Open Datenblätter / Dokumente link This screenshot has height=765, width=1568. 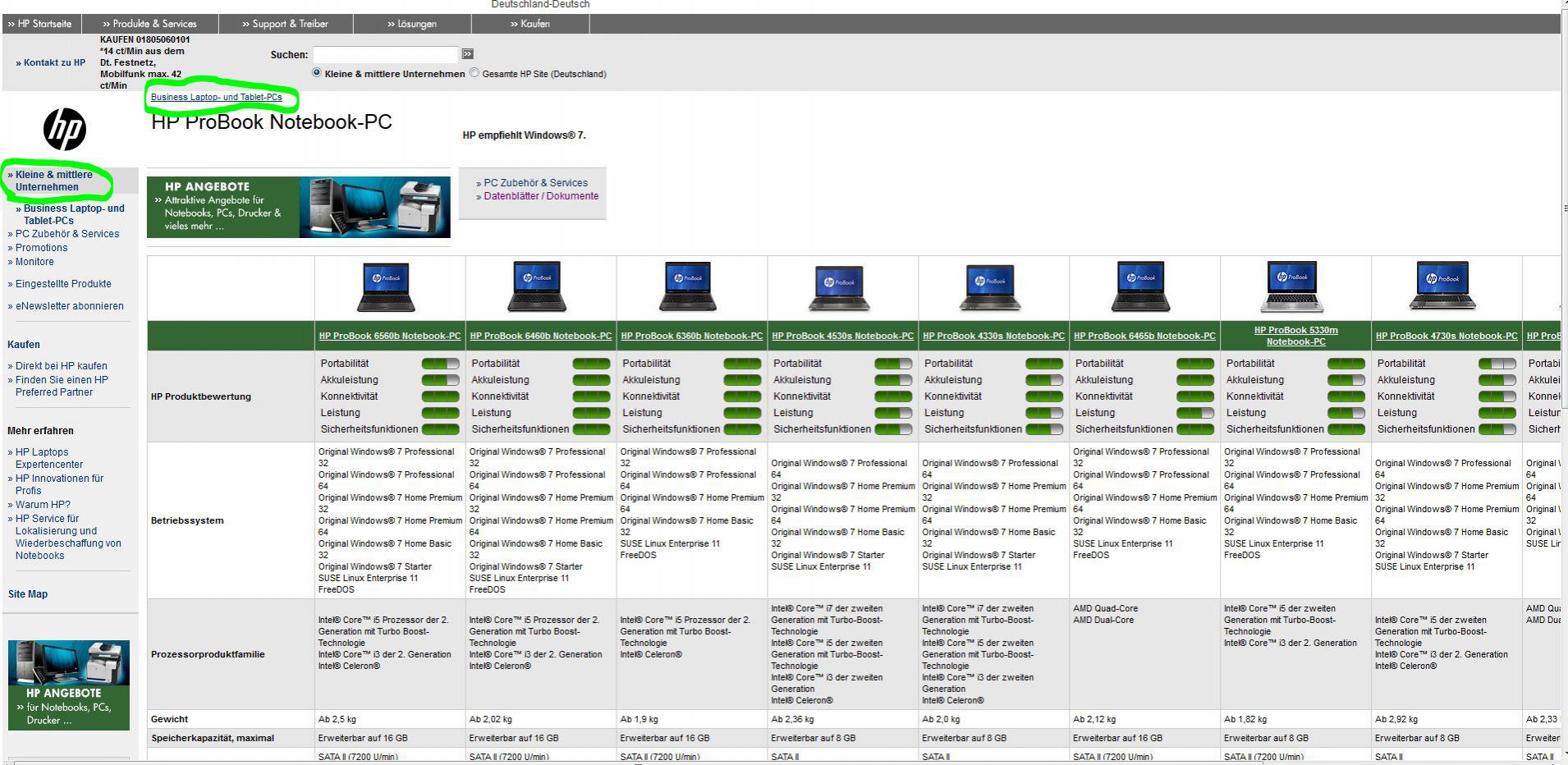[538, 196]
